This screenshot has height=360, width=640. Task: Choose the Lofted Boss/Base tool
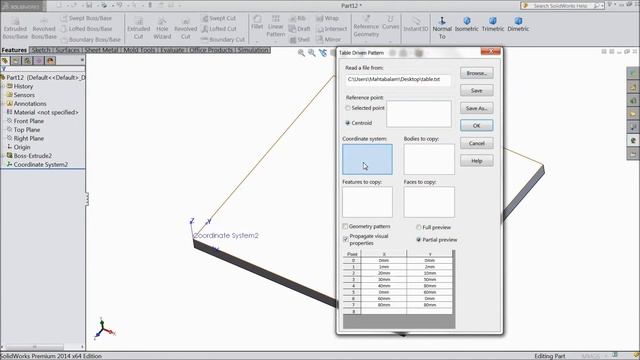[86, 29]
